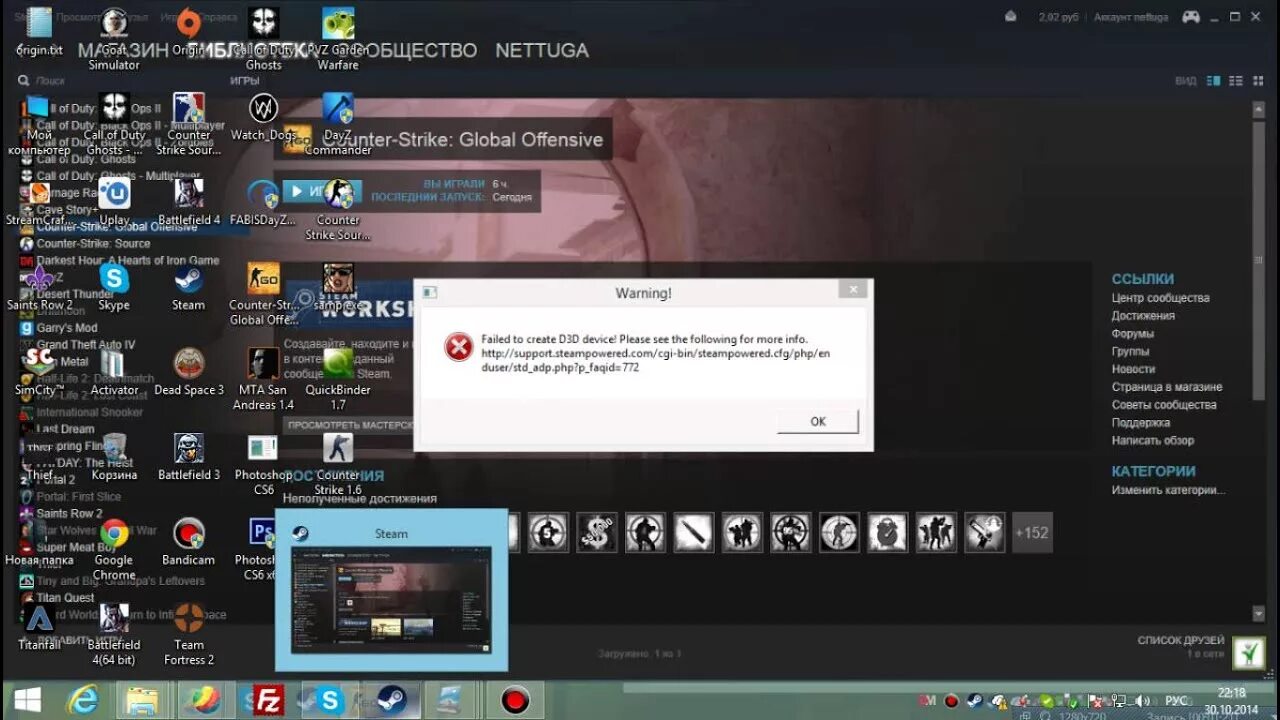Open the Battlefield 4(64 bit) desktop icon

coord(114,635)
